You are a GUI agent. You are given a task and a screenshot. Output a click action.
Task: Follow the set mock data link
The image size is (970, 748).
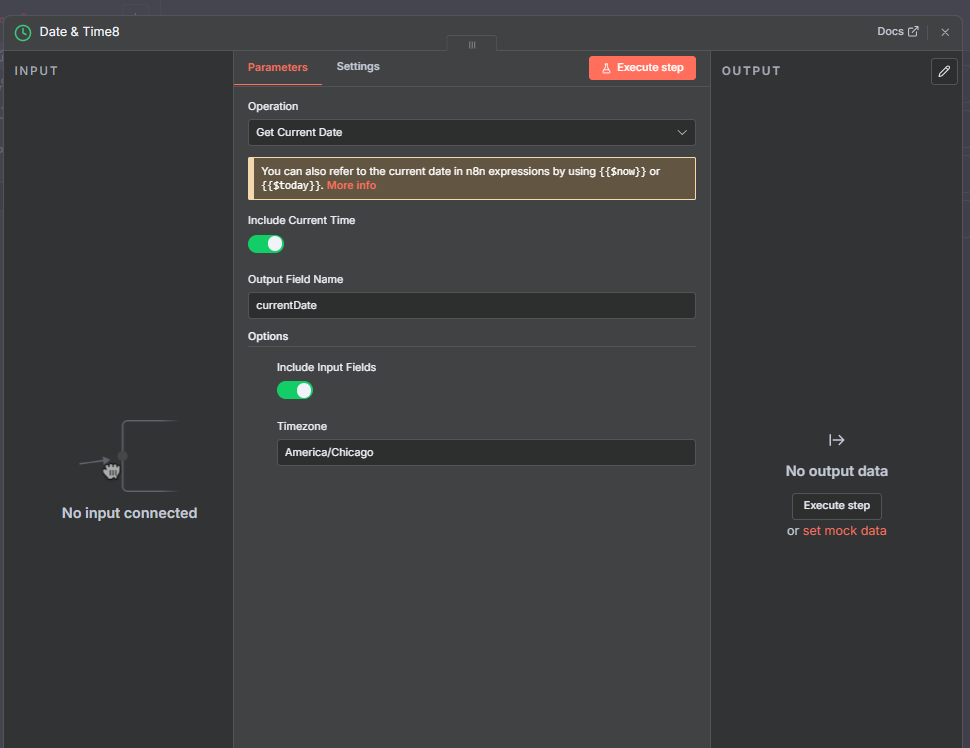844,531
